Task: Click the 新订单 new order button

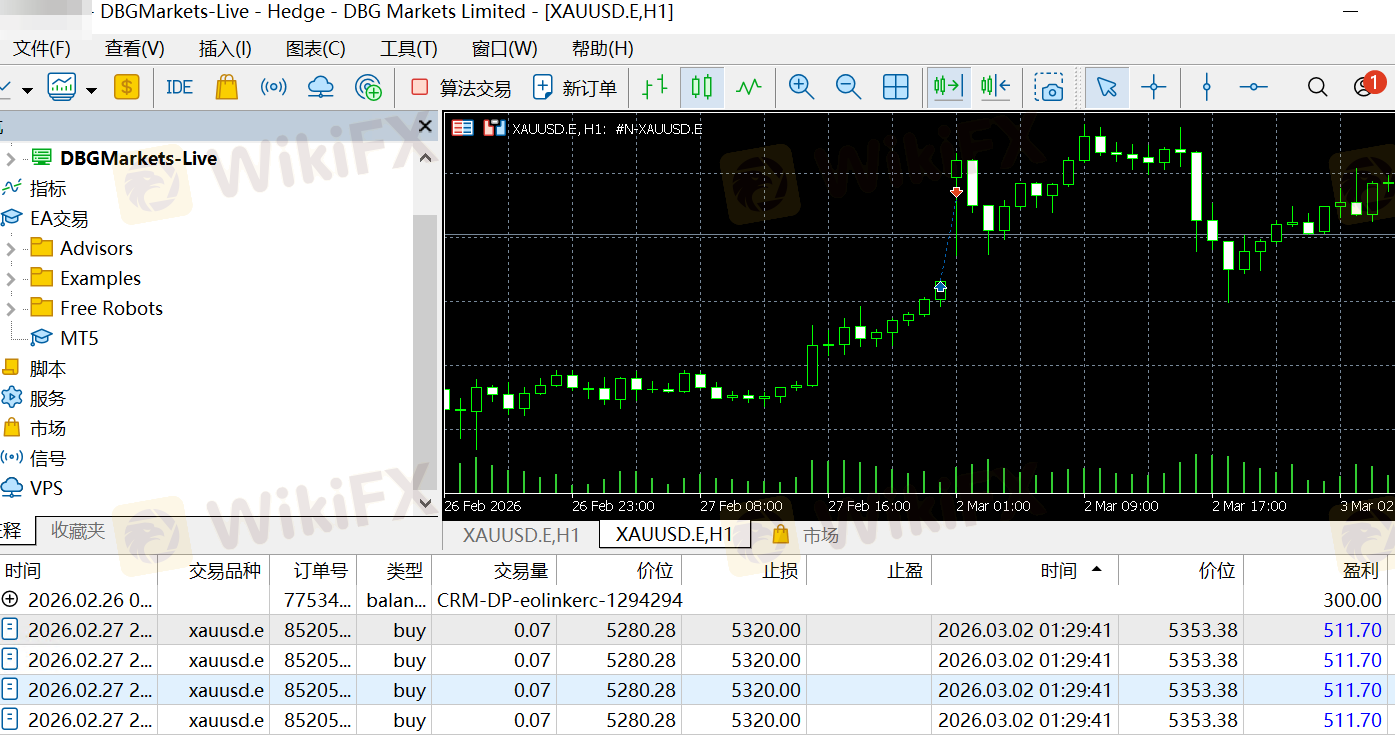Action: (x=575, y=88)
